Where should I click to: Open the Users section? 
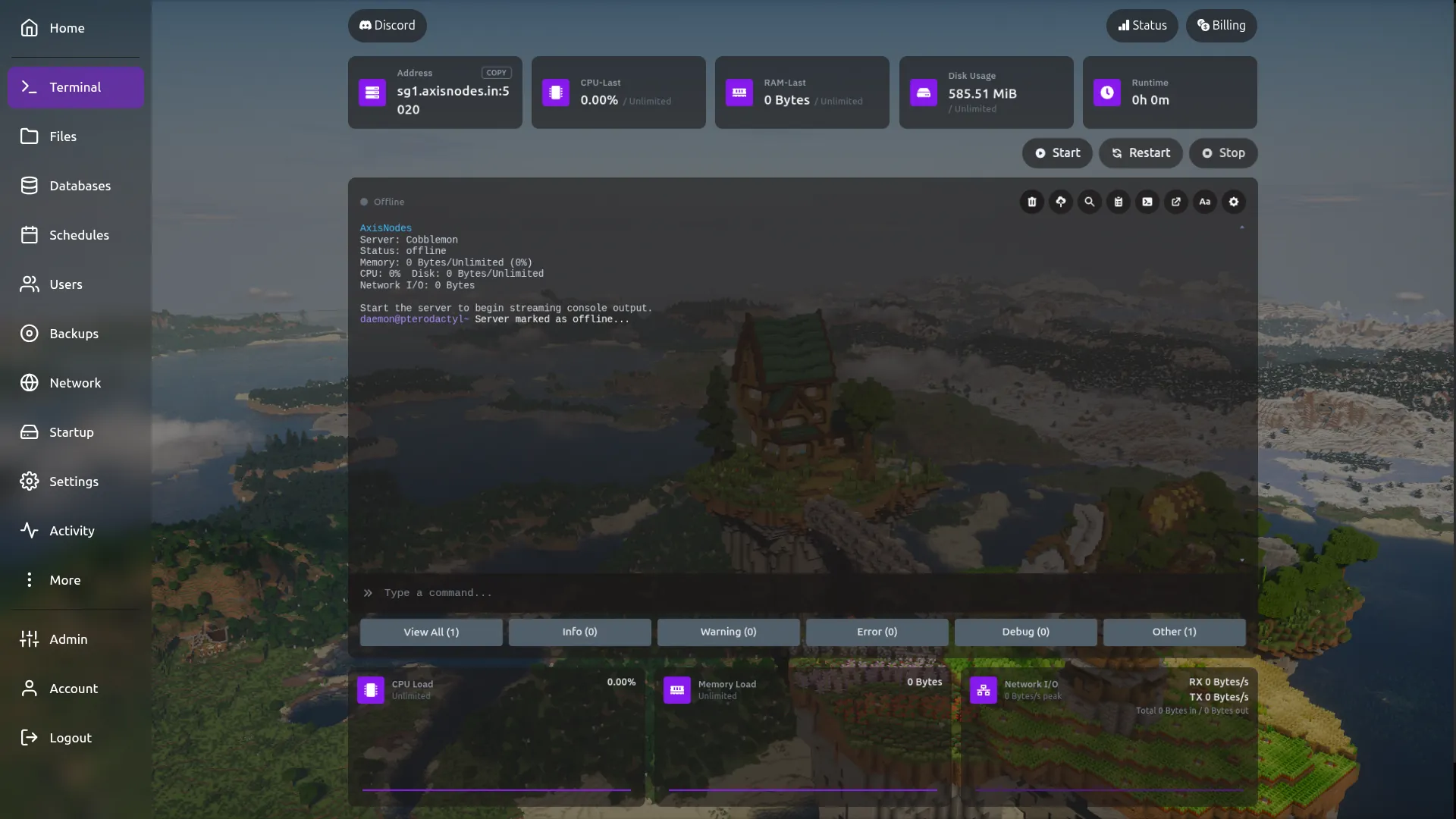pos(76,284)
